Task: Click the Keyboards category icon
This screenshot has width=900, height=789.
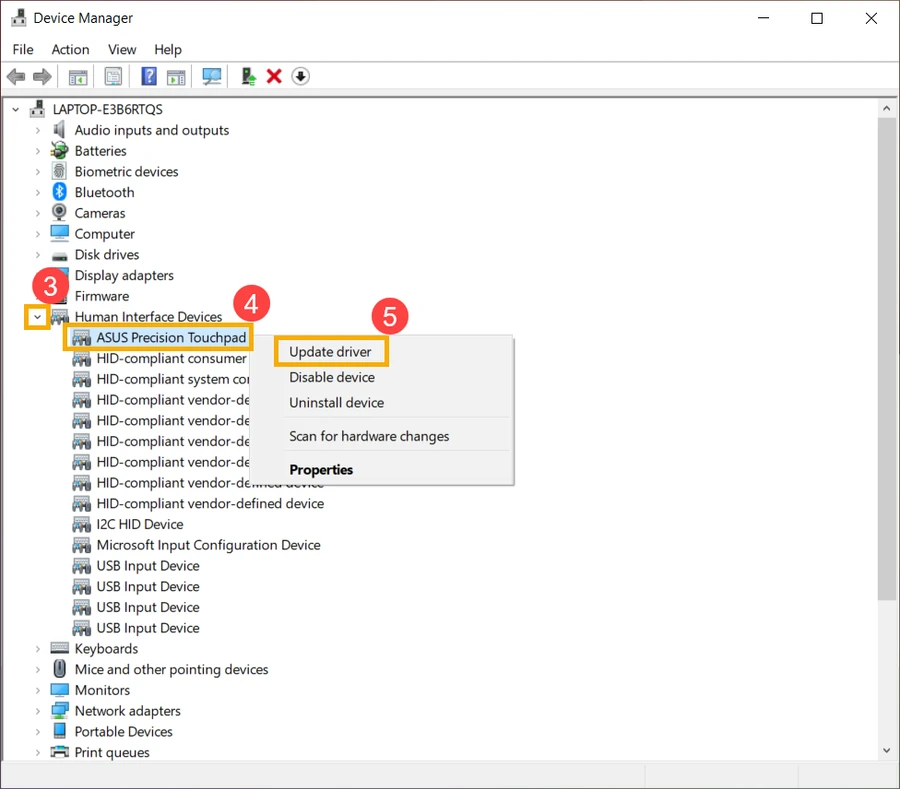Action: coord(59,648)
